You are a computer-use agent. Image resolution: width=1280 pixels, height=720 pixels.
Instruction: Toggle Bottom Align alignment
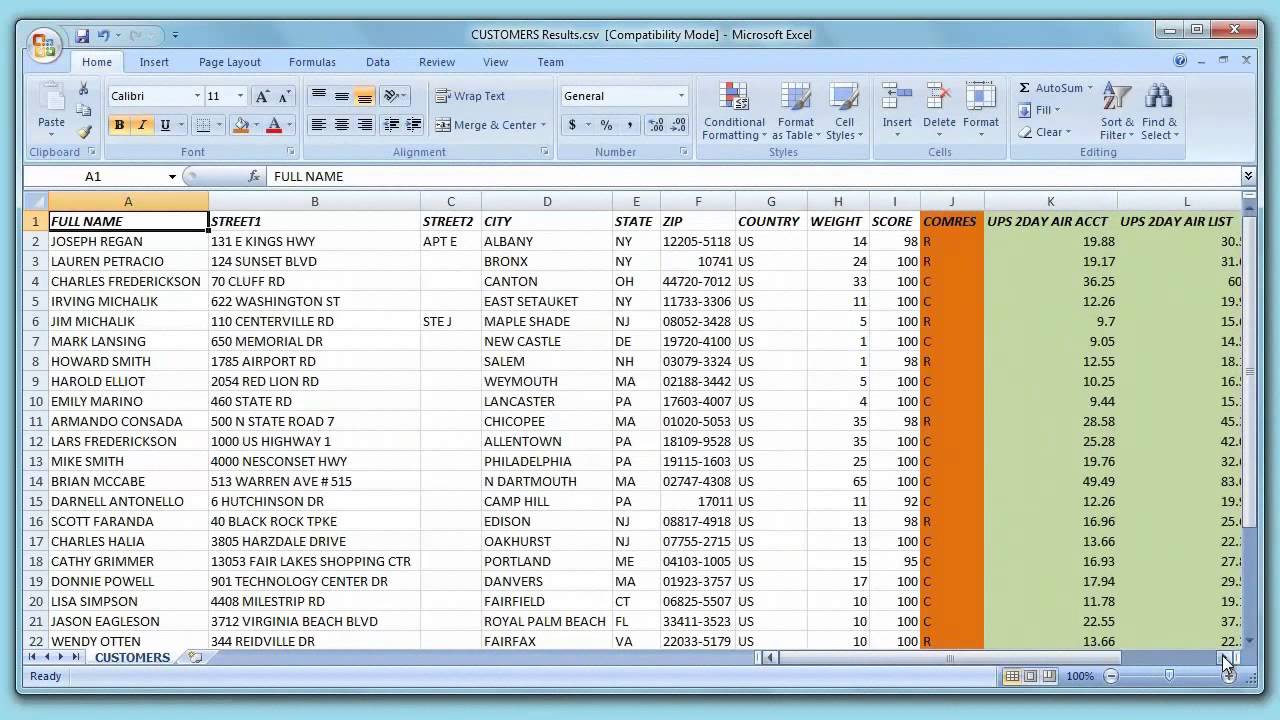365,96
